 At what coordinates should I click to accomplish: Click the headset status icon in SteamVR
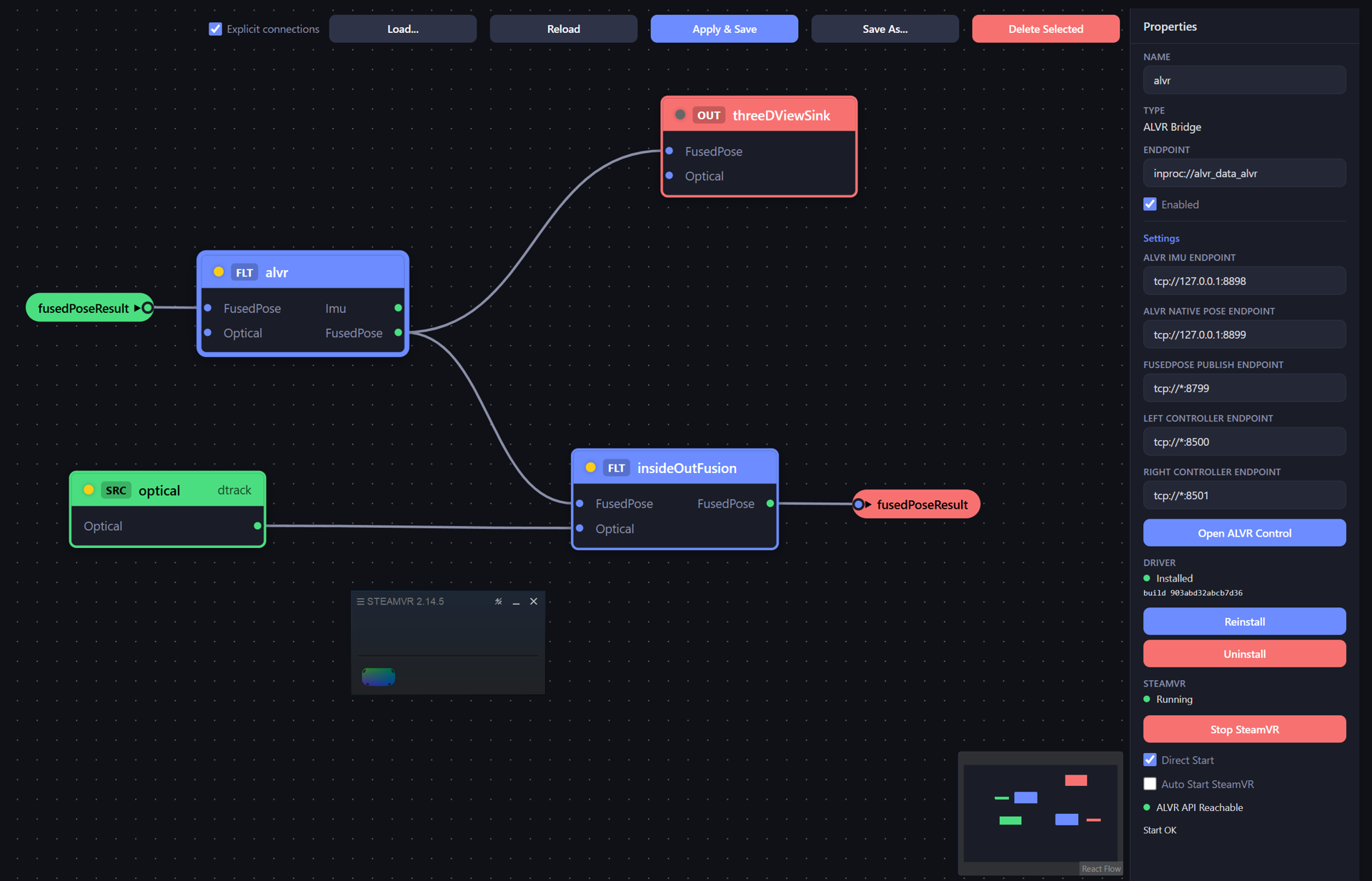[378, 676]
